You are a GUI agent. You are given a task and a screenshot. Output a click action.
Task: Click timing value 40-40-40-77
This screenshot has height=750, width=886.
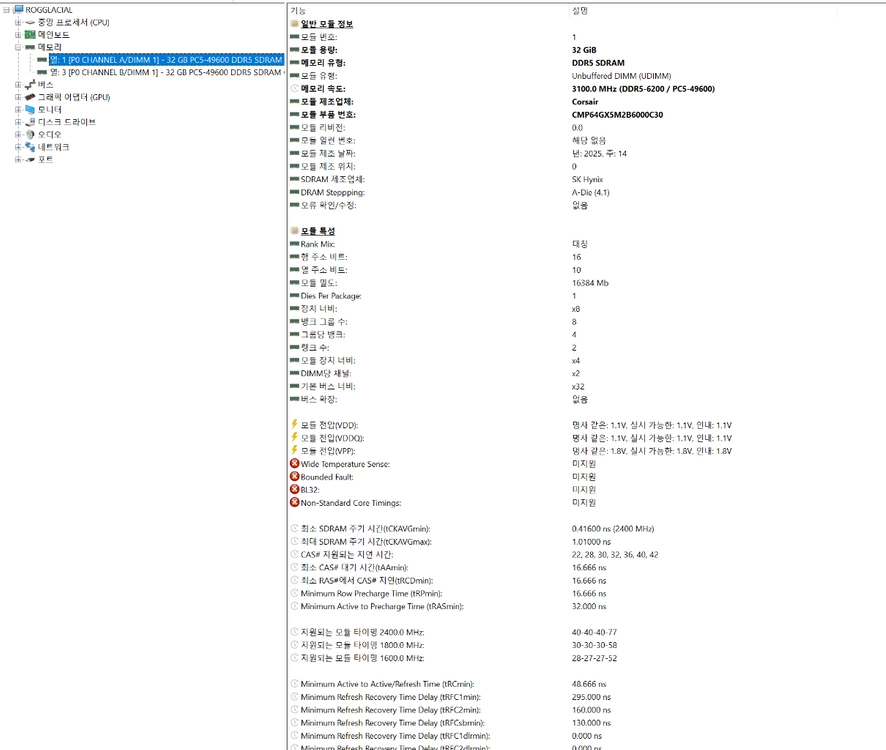coord(594,632)
